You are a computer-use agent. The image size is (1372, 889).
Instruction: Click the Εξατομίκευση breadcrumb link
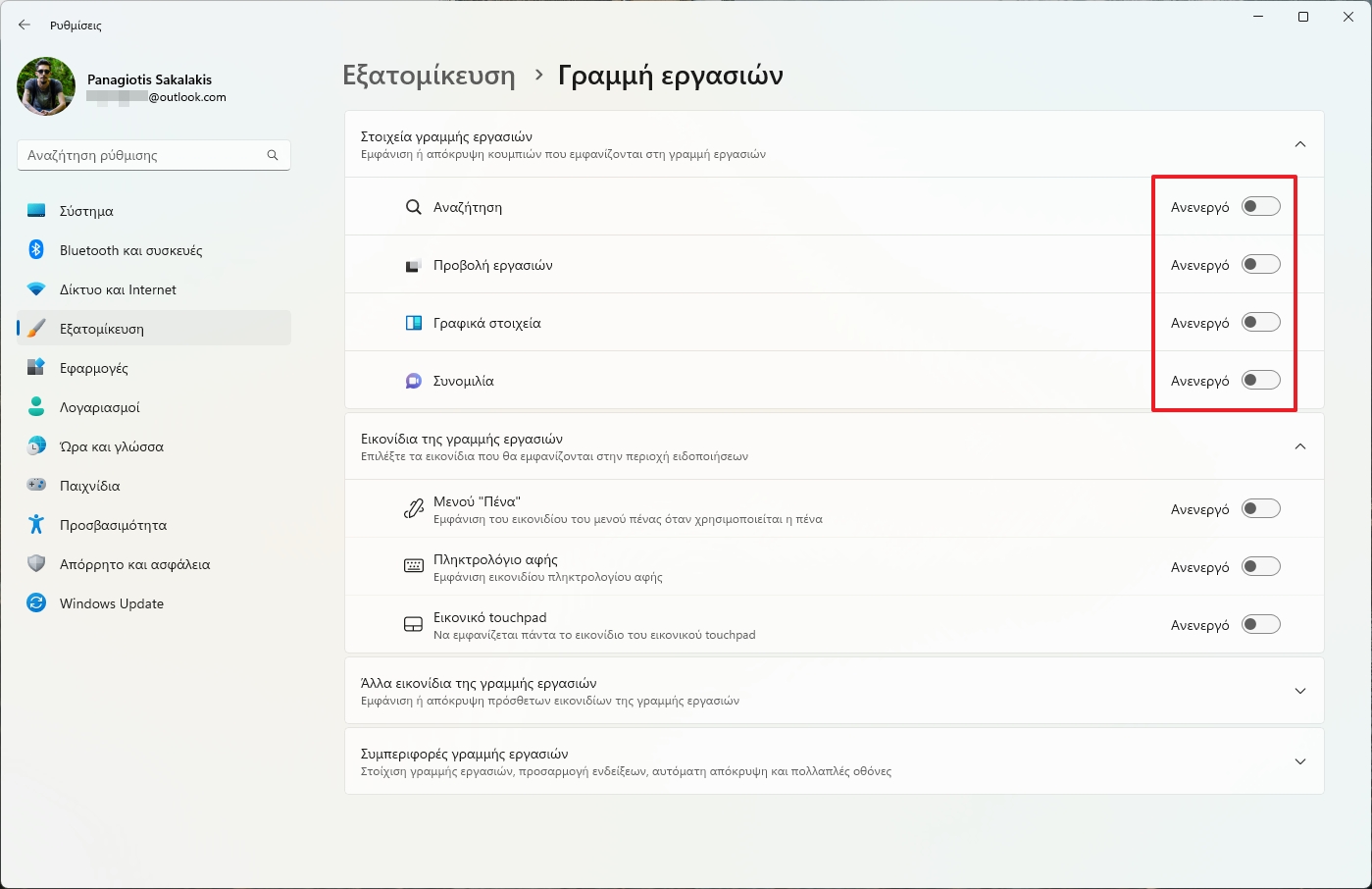tap(429, 75)
